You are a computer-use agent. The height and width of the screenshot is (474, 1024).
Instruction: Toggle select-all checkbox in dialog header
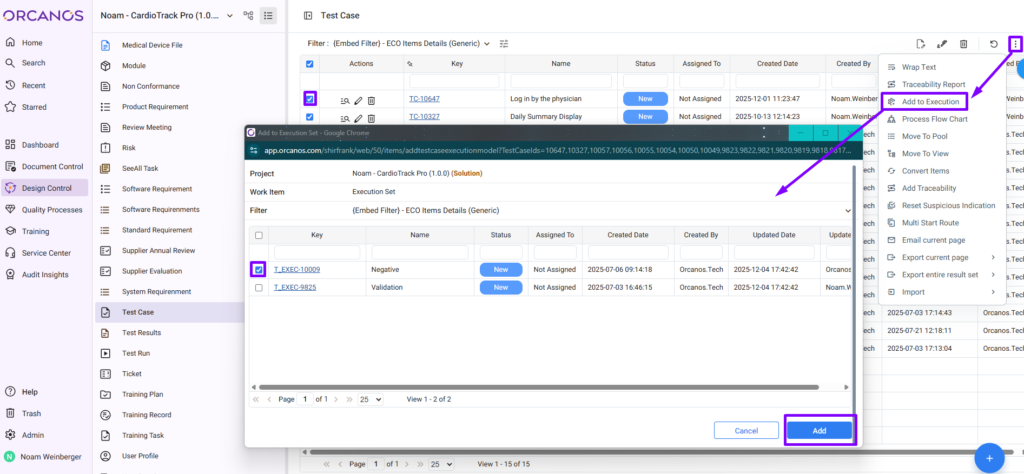(259, 236)
